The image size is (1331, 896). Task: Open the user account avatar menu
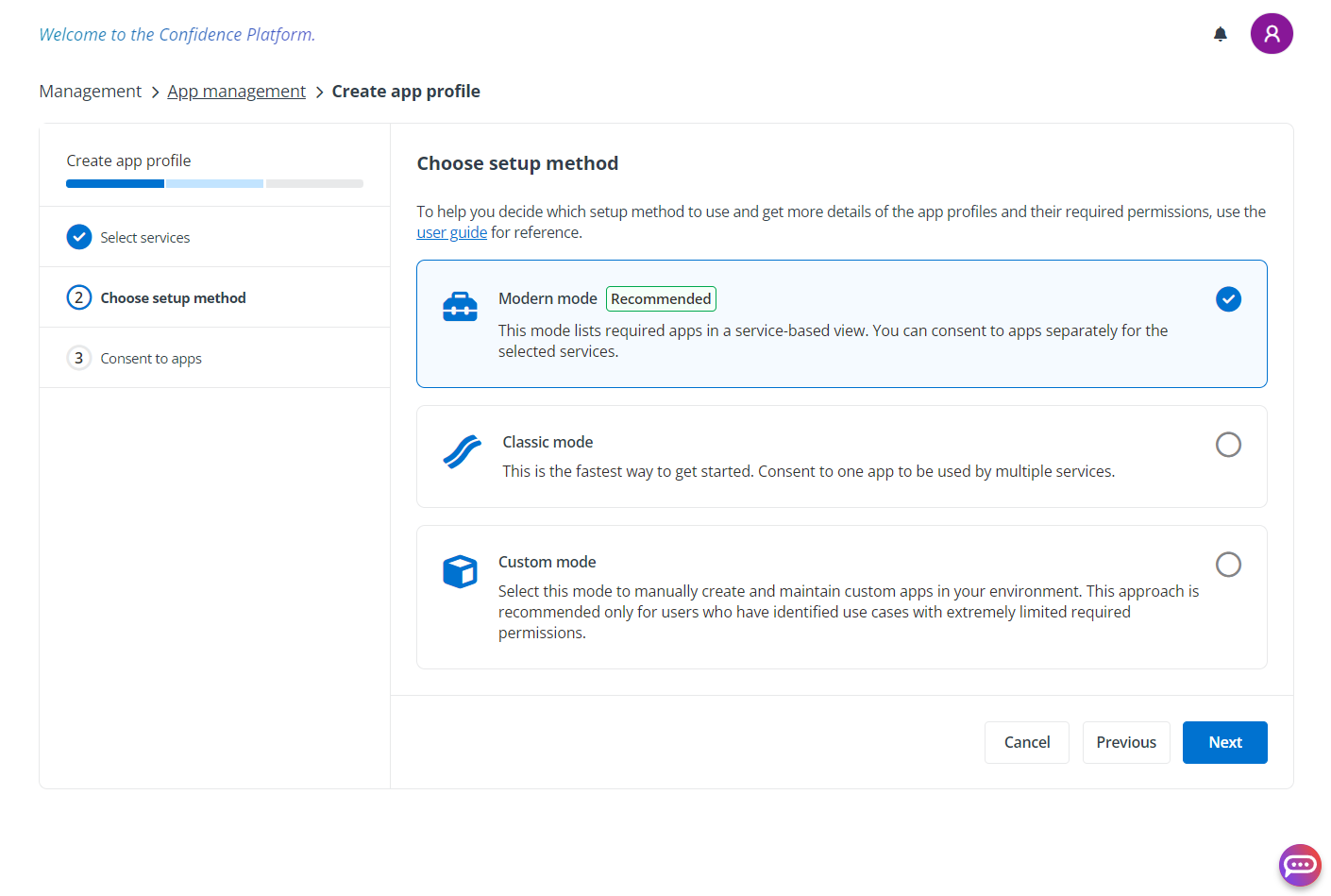coord(1271,34)
